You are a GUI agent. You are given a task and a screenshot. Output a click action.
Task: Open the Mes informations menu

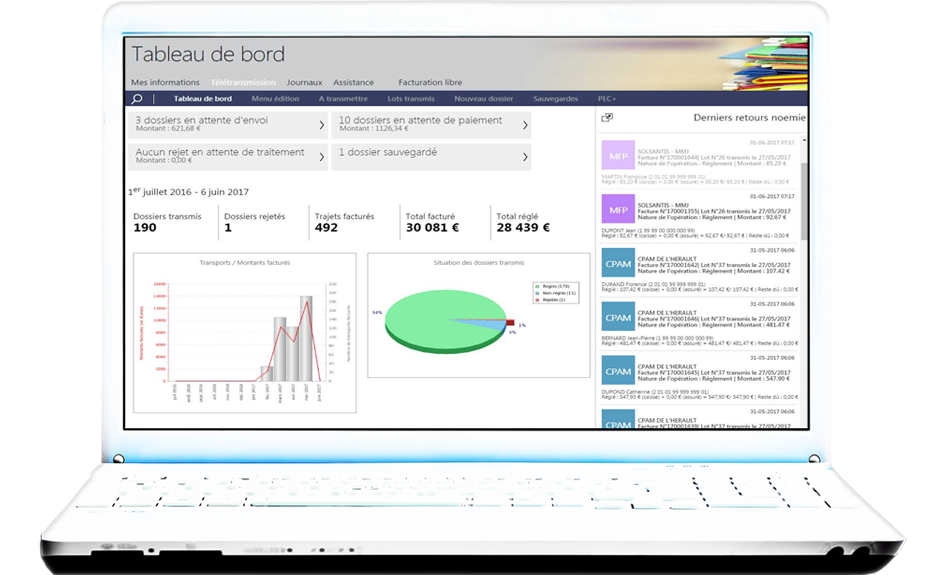(165, 82)
